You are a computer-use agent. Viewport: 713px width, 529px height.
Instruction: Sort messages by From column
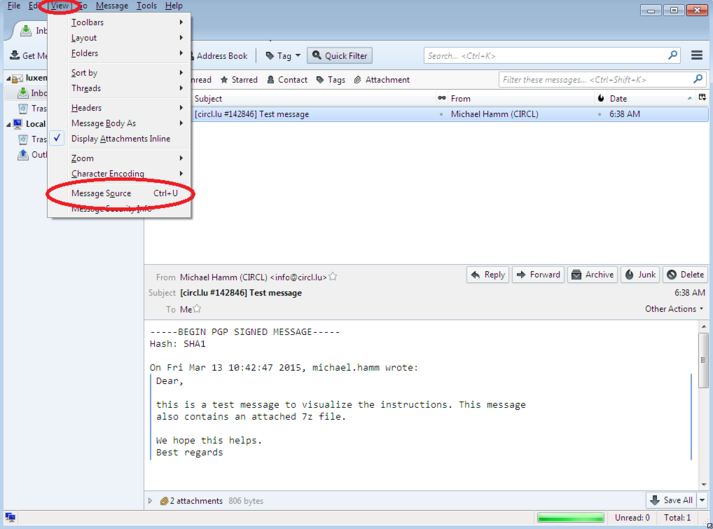[522, 99]
